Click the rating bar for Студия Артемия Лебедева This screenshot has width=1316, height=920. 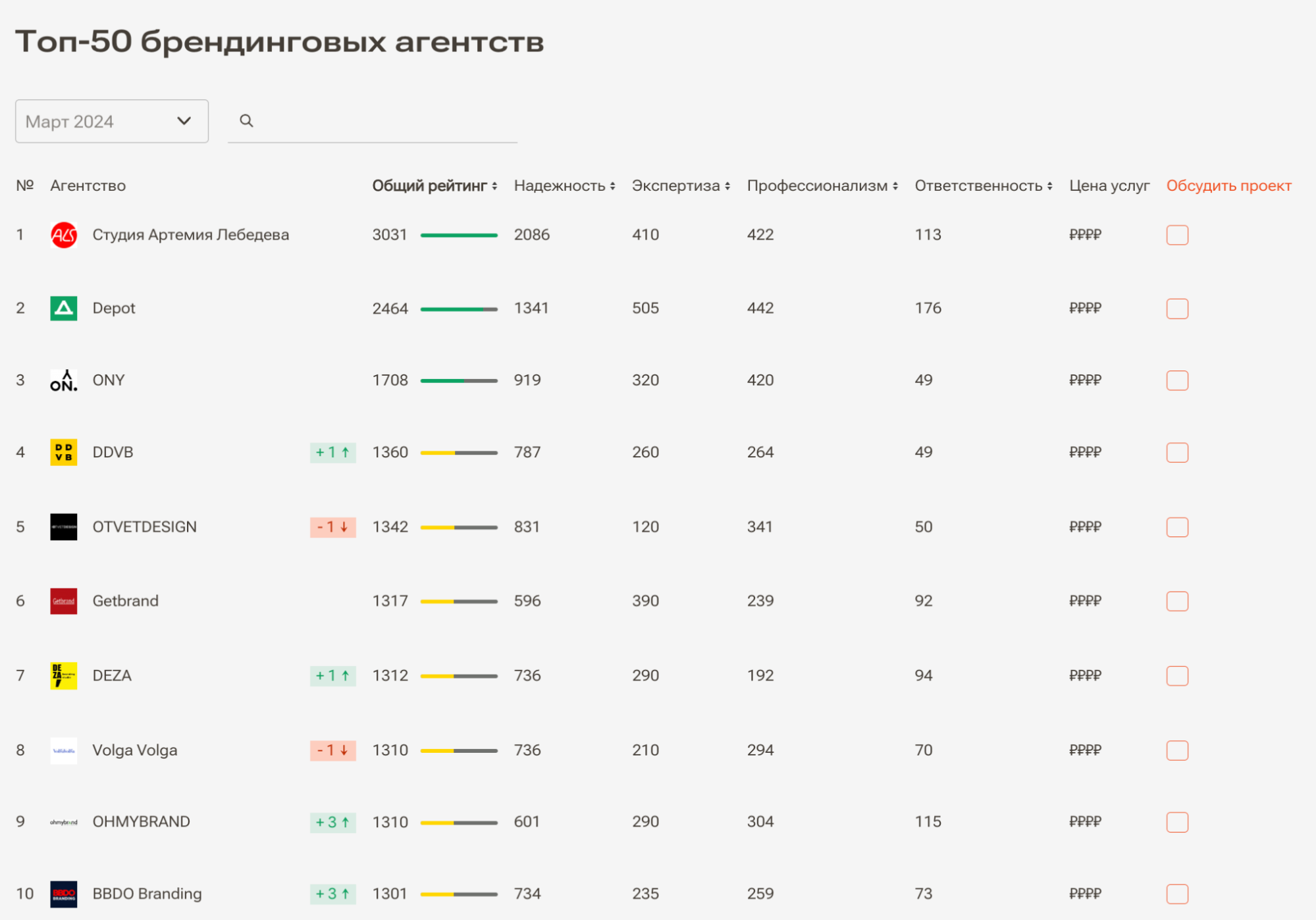(459, 235)
